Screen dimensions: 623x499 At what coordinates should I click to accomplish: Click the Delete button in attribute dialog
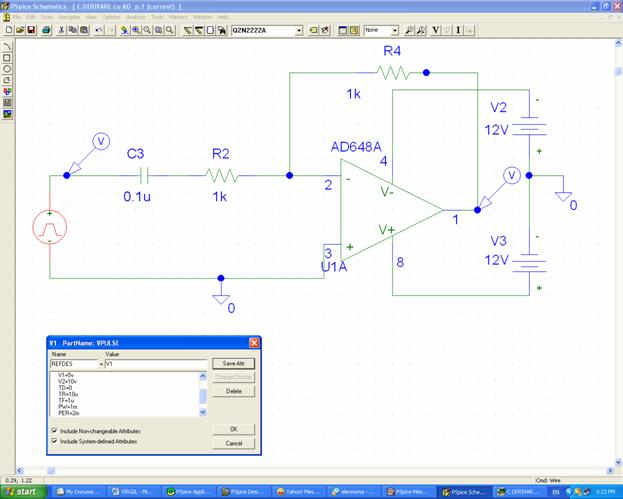tap(233, 391)
